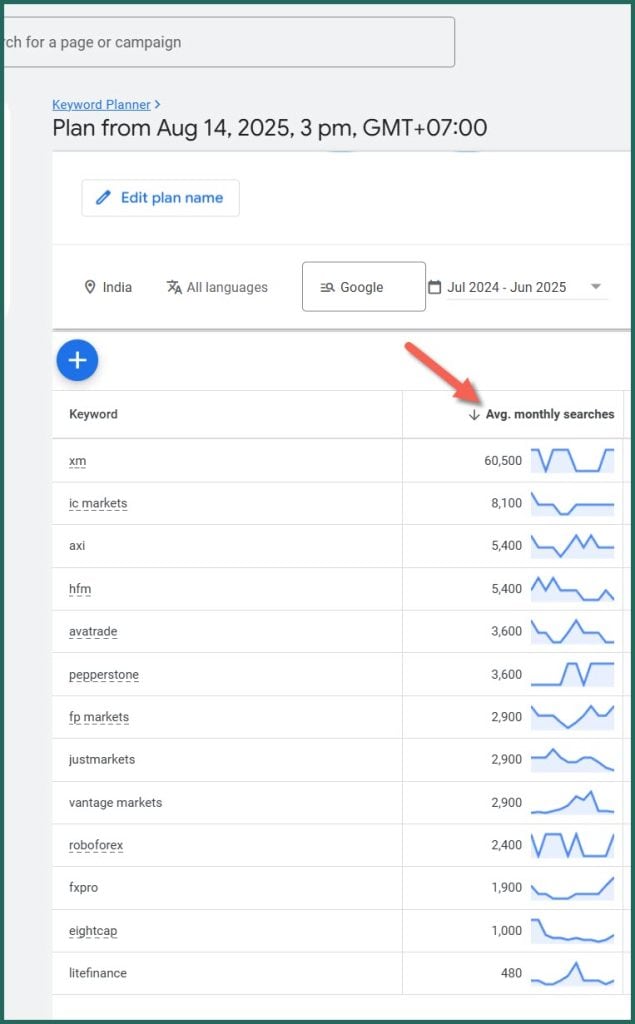Image resolution: width=635 pixels, height=1024 pixels.
Task: Click the Keyword column header
Action: click(93, 414)
